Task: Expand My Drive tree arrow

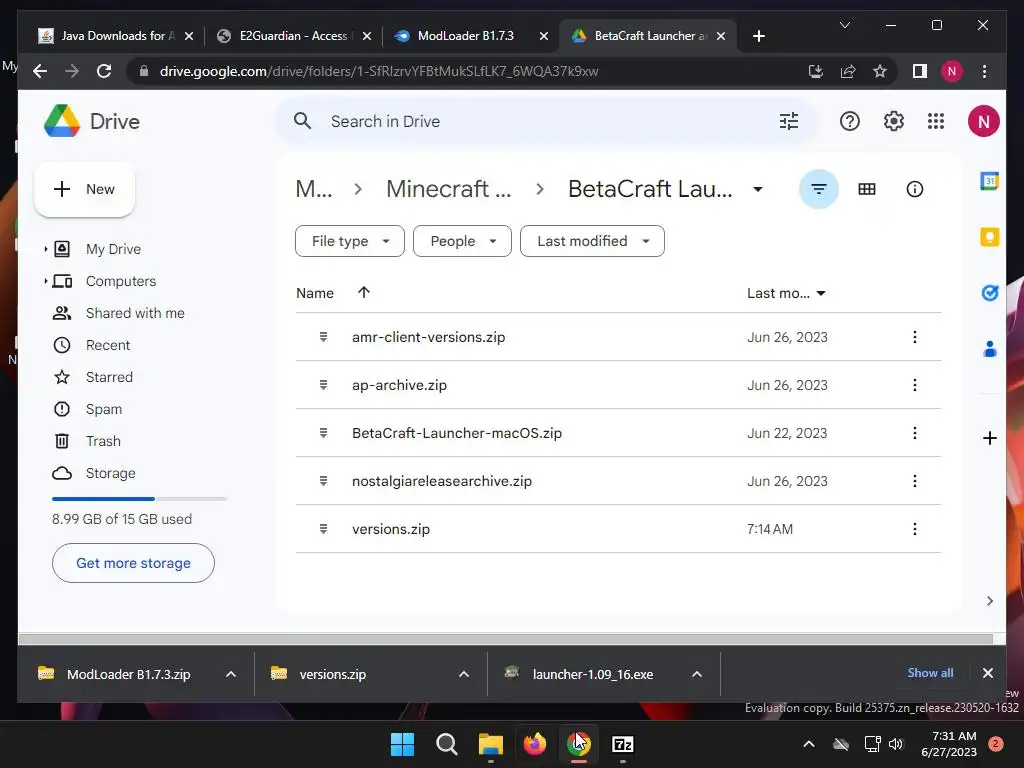Action: (45, 249)
